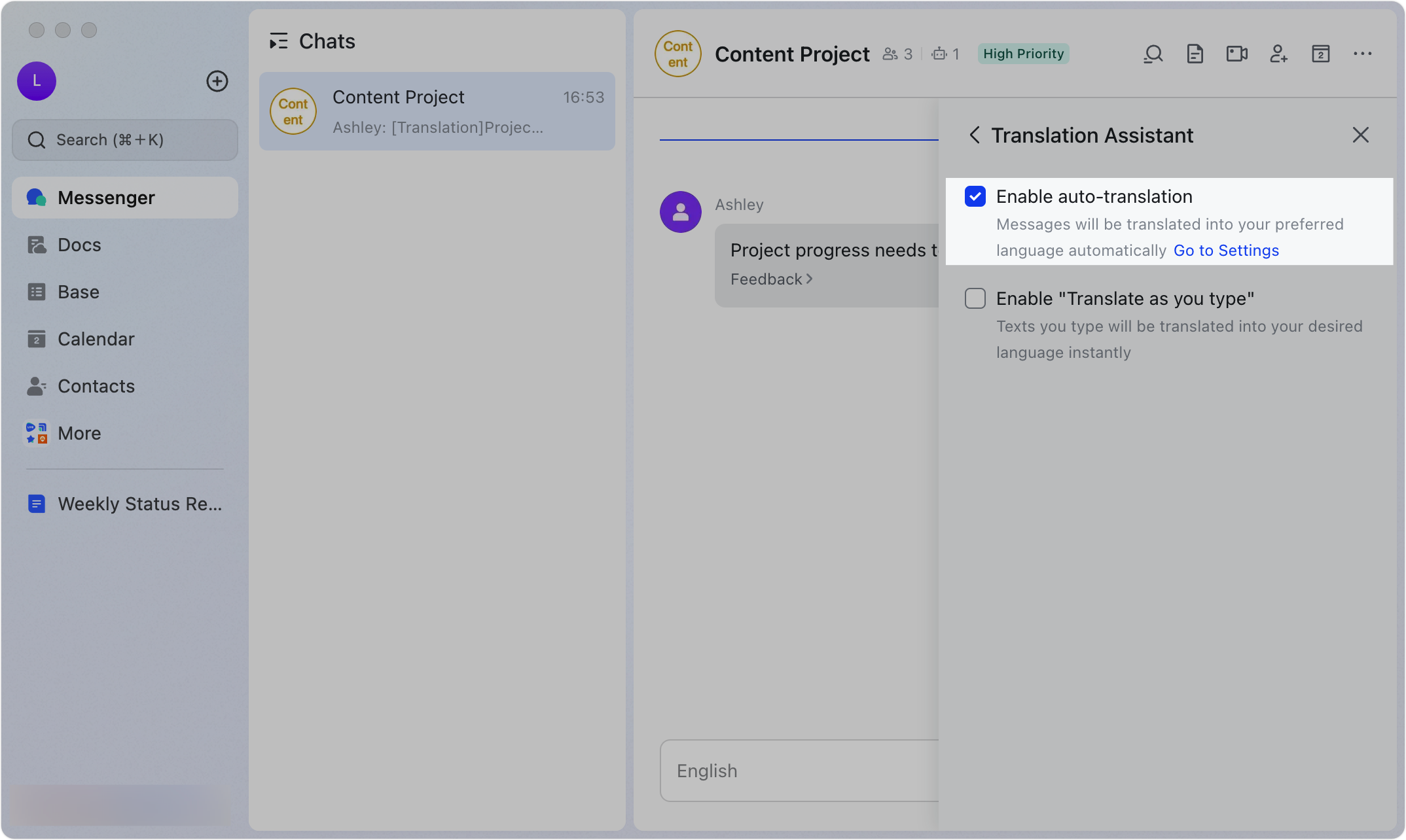Go back from Translation Assistant panel
Image resolution: width=1406 pixels, height=840 pixels.
[x=975, y=135]
